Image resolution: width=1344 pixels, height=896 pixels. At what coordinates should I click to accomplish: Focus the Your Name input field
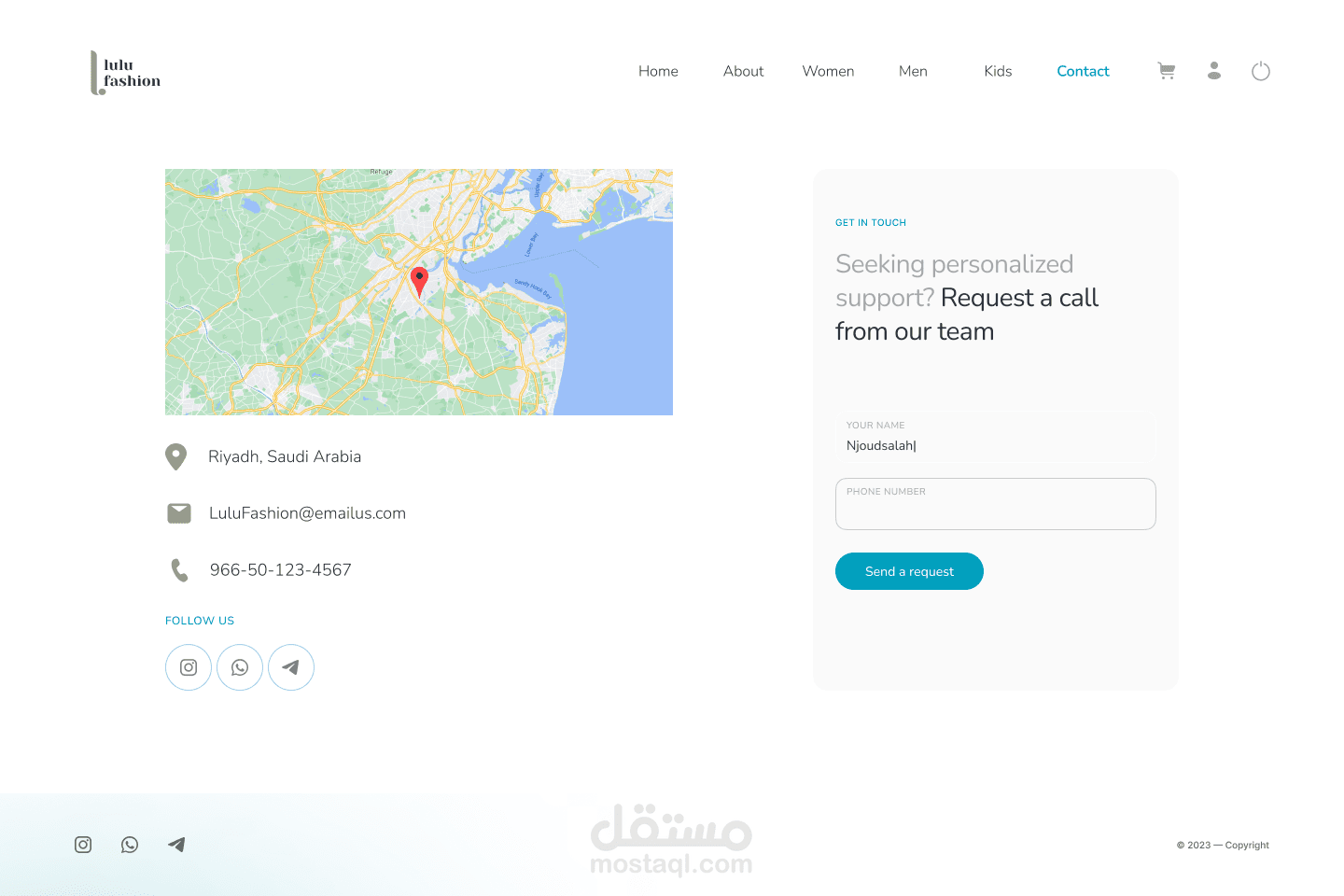point(995,437)
